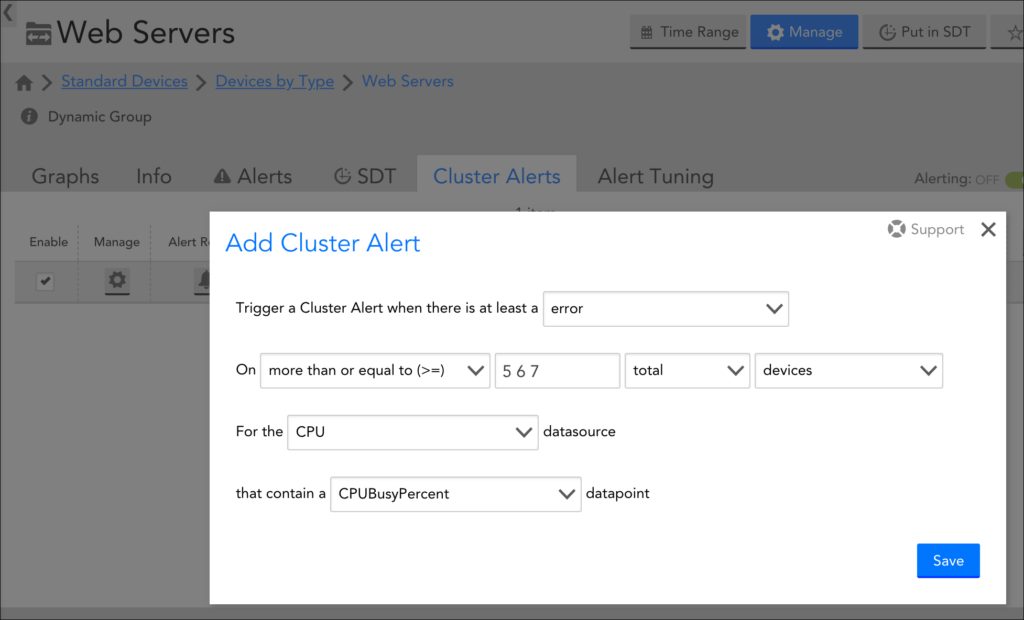Click the calendar icon on Time Range button
Viewport: 1024px width, 620px height.
[x=649, y=31]
